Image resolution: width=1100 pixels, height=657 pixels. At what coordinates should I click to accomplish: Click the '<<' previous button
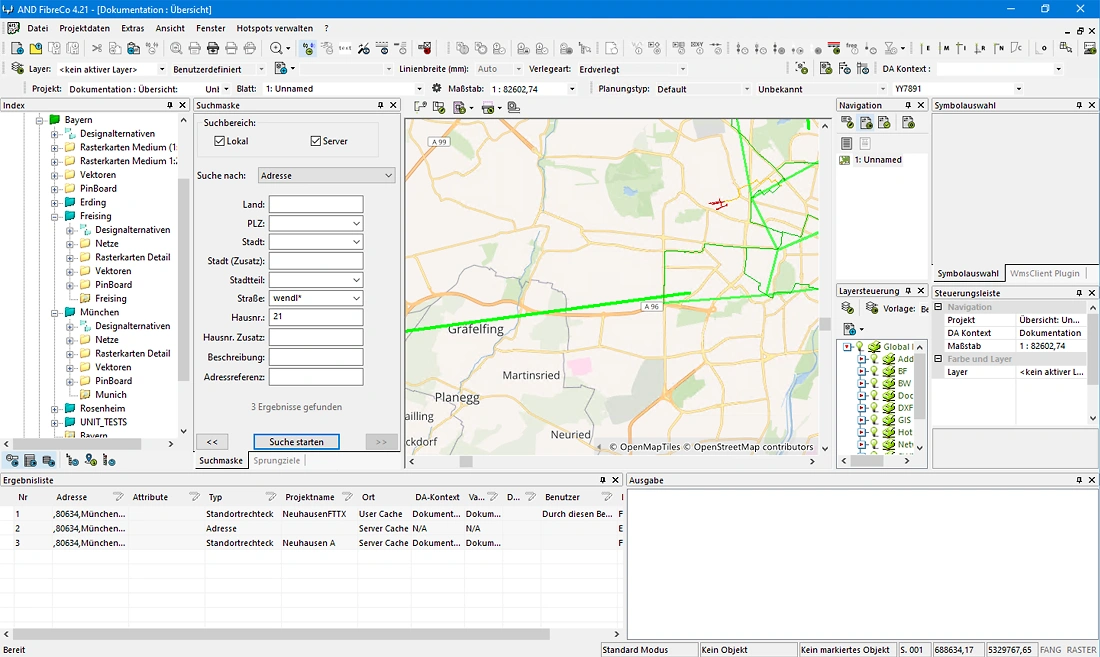212,442
